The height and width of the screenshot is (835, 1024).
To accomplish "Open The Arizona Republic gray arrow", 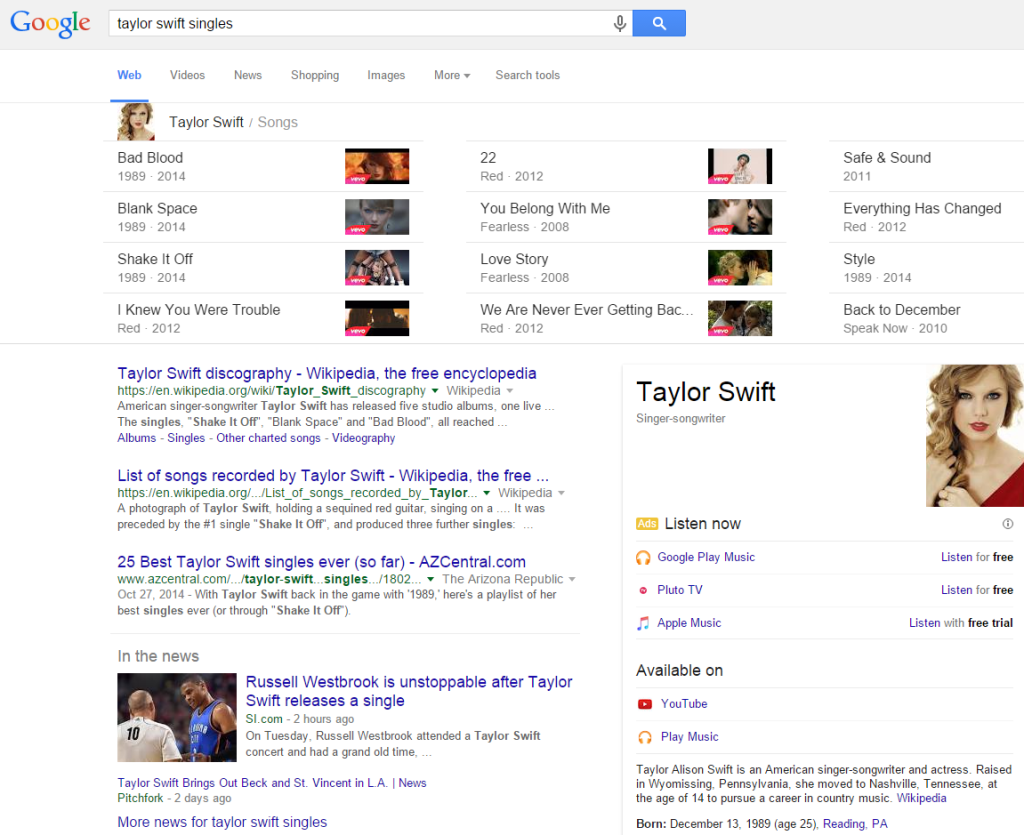I will coord(572,580).
